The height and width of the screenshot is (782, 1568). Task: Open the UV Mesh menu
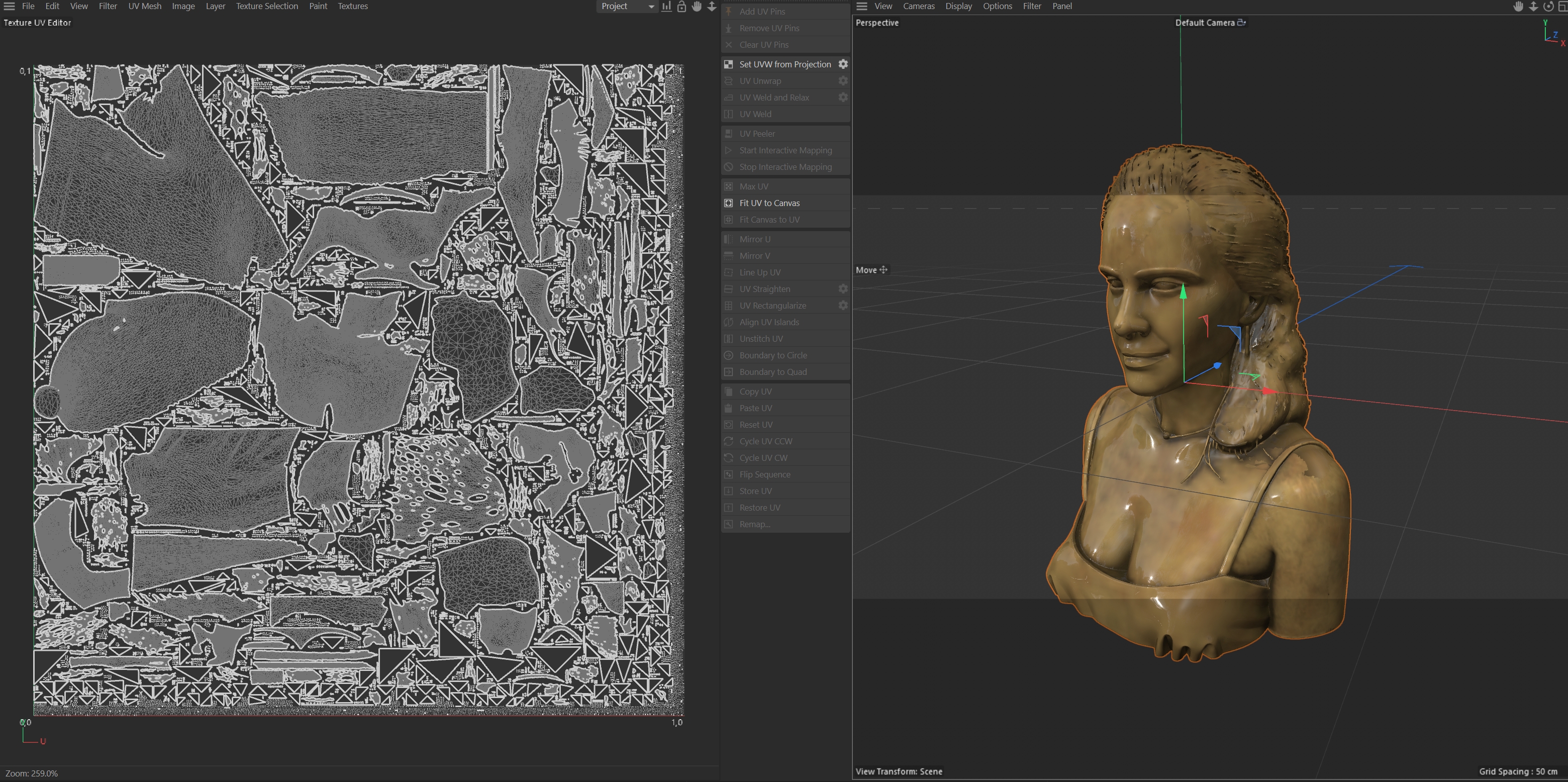pyautogui.click(x=145, y=6)
